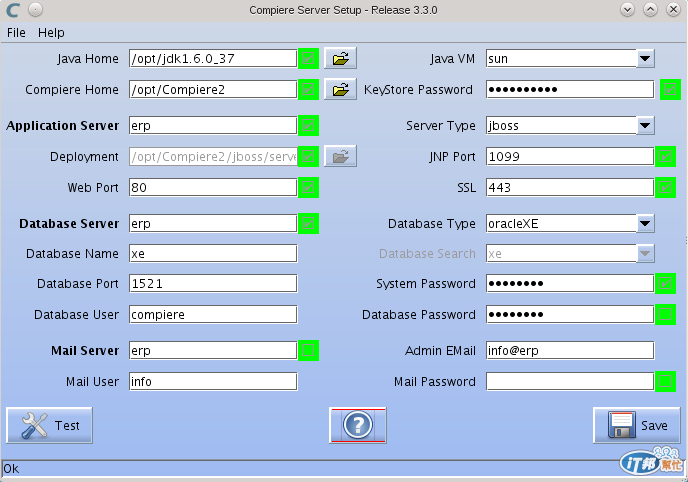Click the System Password field
688x482 pixels.
point(570,283)
